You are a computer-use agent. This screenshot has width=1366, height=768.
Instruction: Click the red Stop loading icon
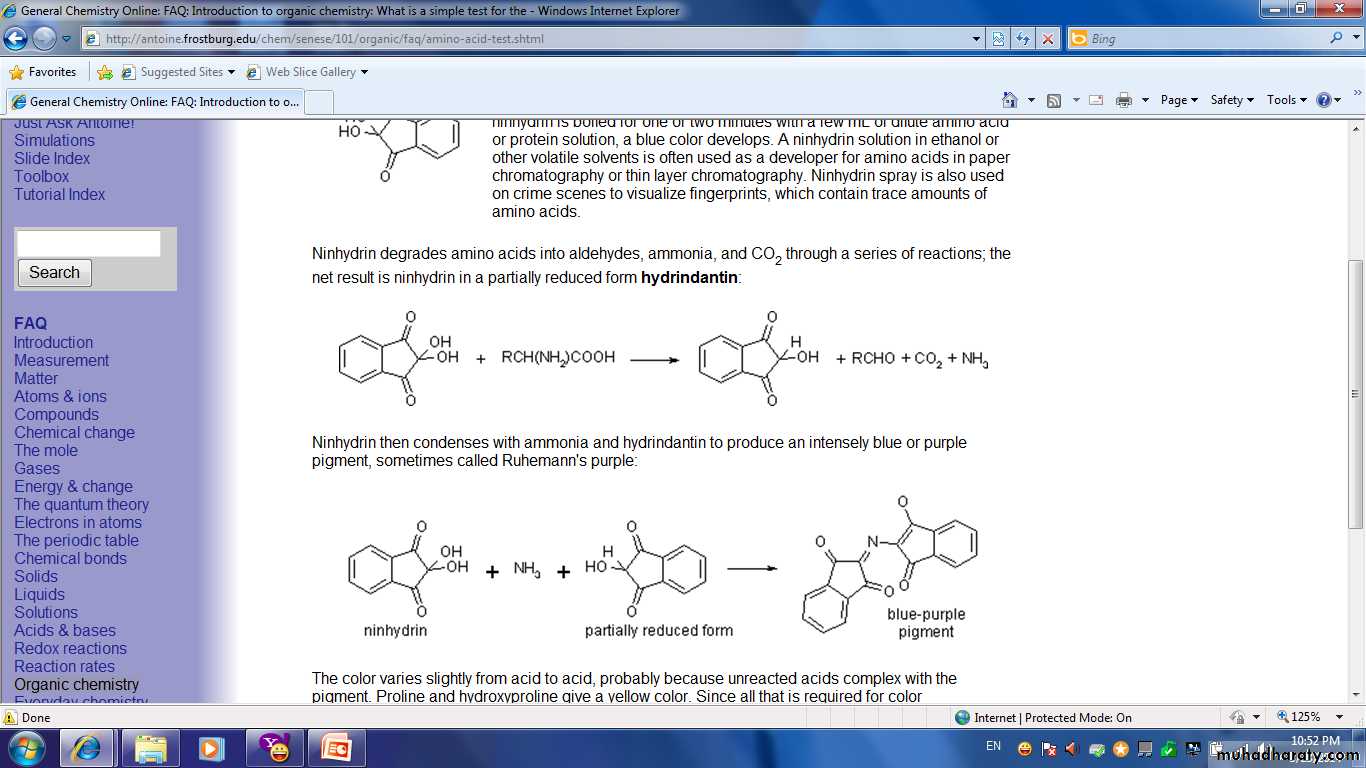pyautogui.click(x=1047, y=39)
